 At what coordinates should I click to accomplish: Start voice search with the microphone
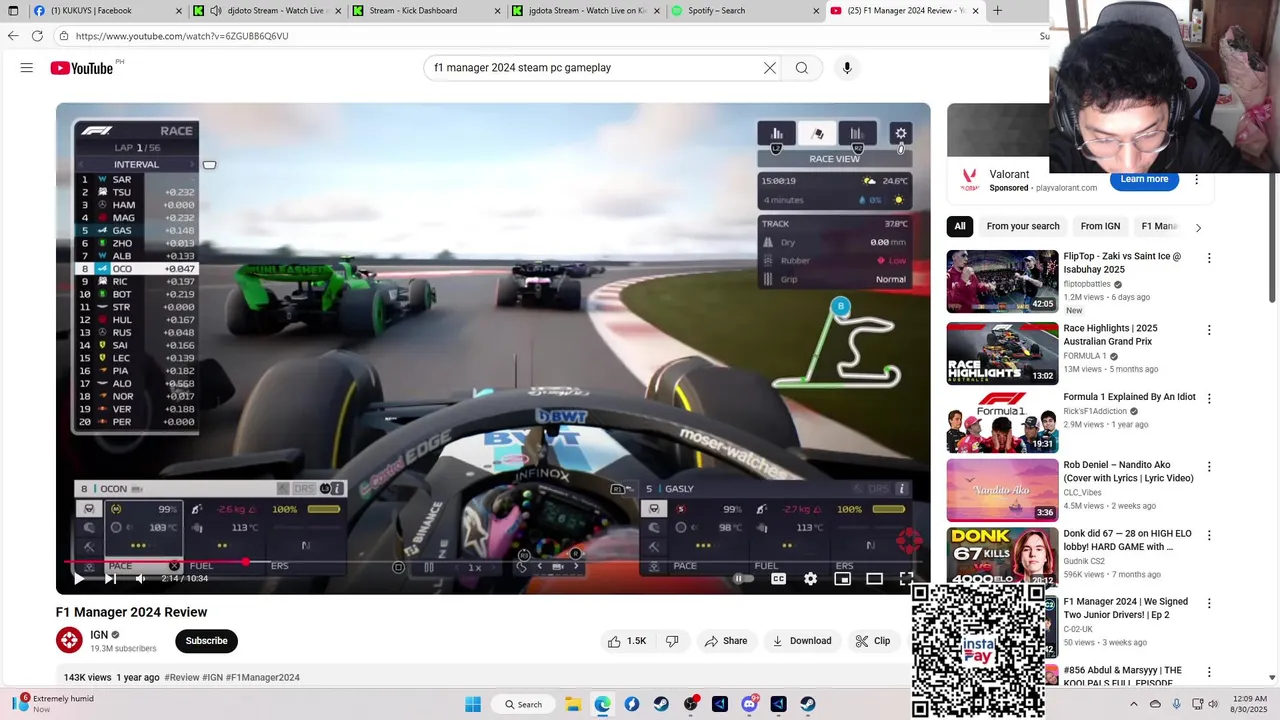847,68
